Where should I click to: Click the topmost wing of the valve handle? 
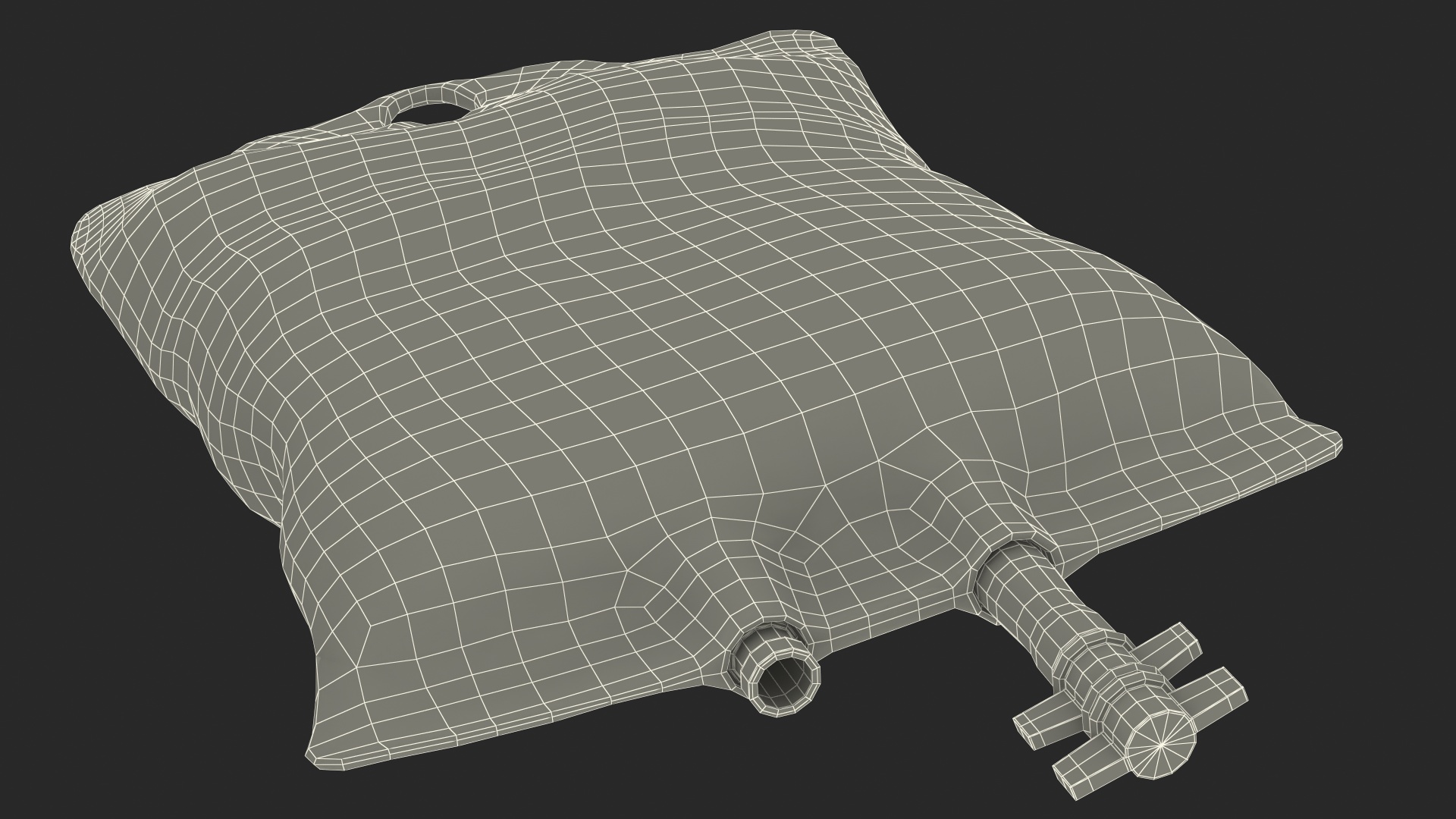1170,645
